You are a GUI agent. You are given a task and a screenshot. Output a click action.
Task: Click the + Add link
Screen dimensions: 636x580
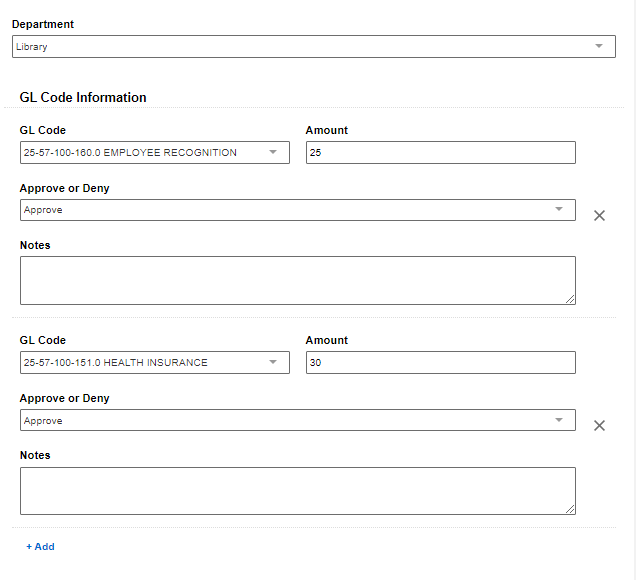[40, 547]
